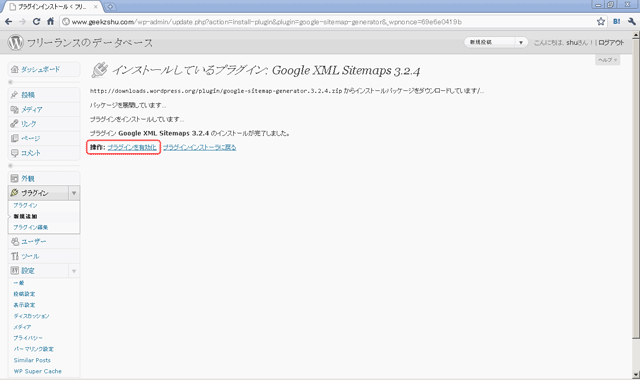Open Chrome wrench settings menu
This screenshot has height=380, width=640.
tap(632, 22)
